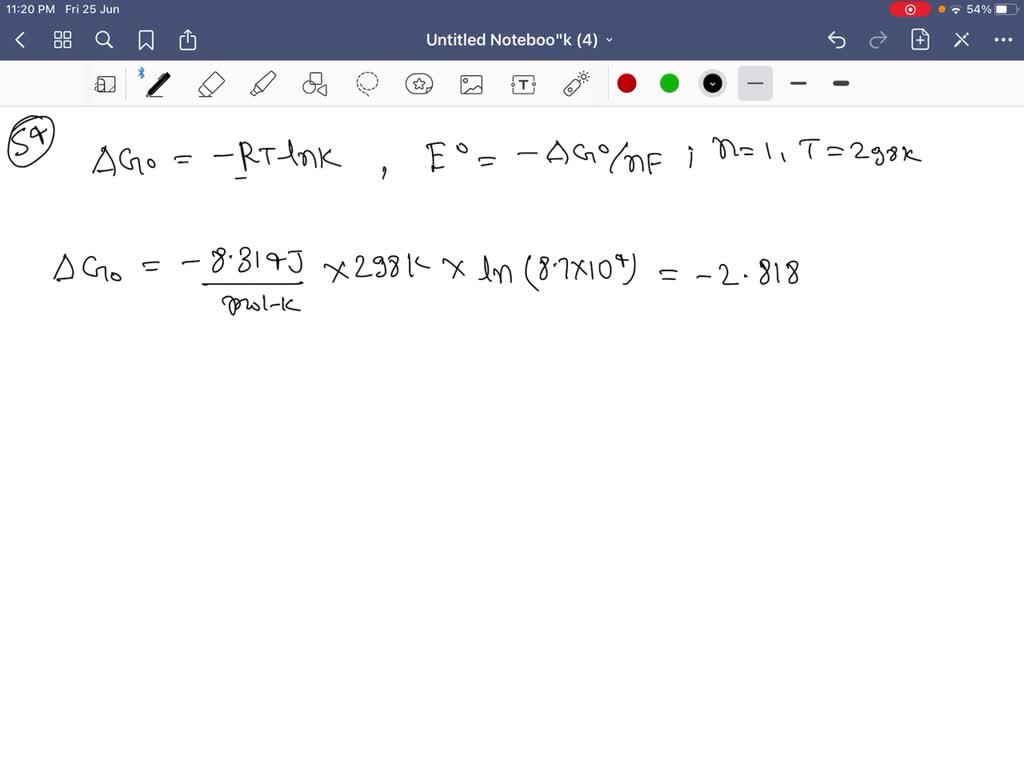Open the grid notebook overview
The image size is (1024, 768).
62,40
